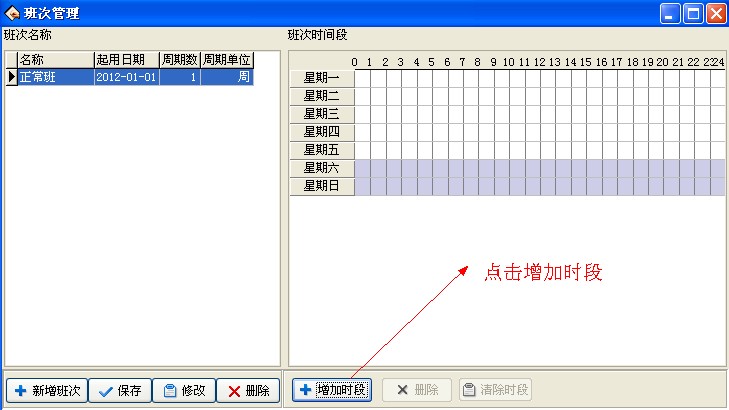Minimize the 班次管理 window
729x410 pixels.
click(669, 13)
